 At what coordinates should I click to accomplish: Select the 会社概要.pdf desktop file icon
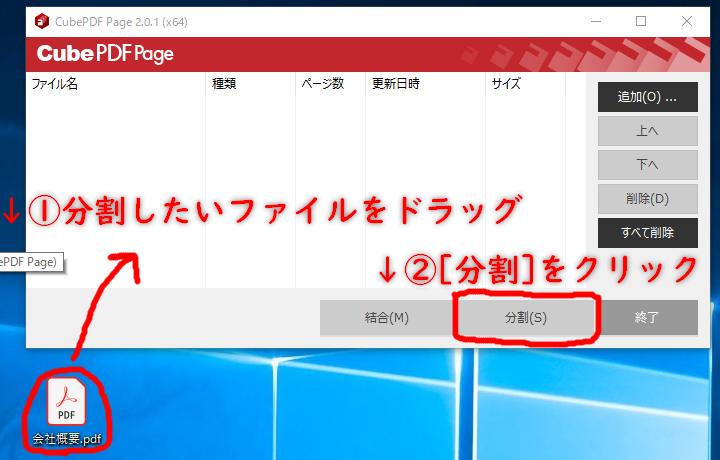(67, 412)
